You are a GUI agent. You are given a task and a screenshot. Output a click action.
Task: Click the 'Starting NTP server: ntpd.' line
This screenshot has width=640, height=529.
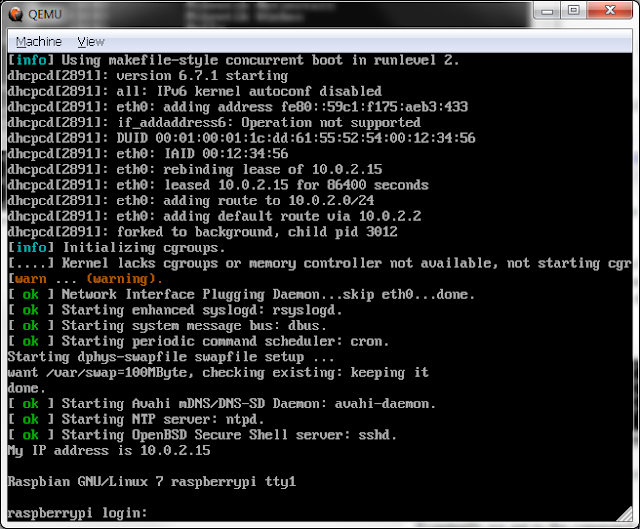[136, 419]
